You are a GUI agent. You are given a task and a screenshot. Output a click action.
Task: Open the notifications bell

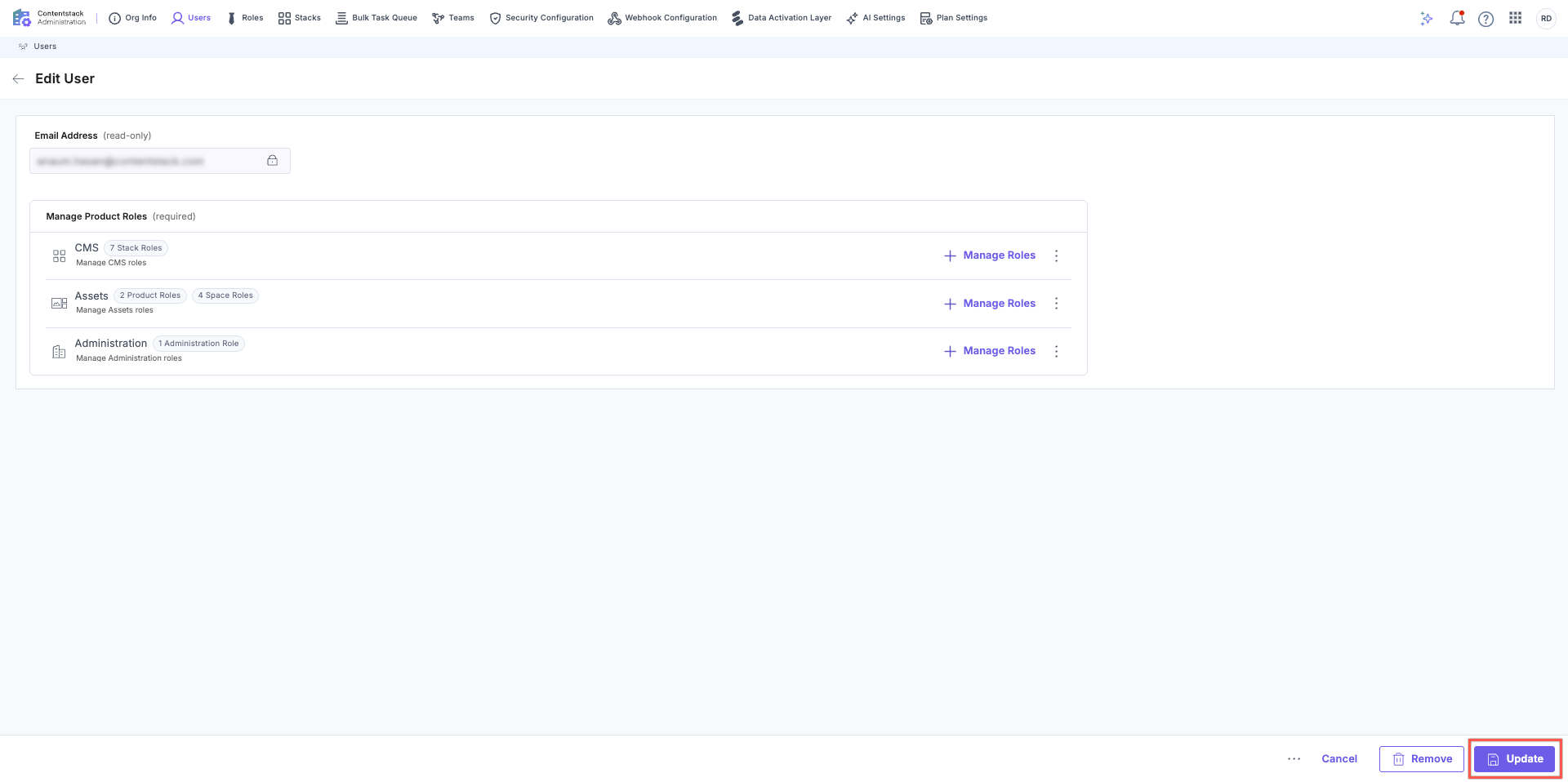[1457, 18]
